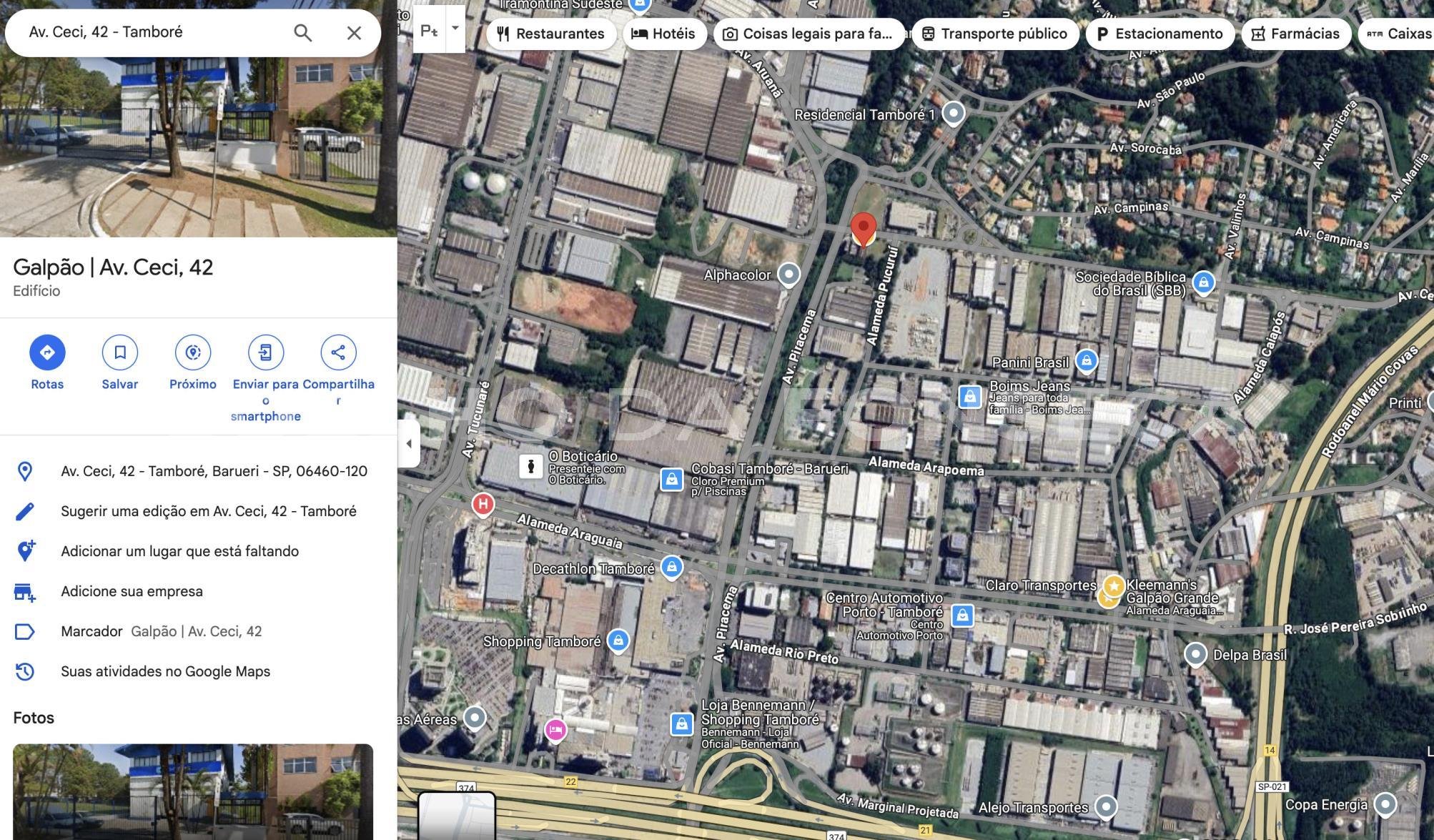This screenshot has width=1434, height=840.
Task: Toggle map layer thumbnail at bottom
Action: (456, 815)
